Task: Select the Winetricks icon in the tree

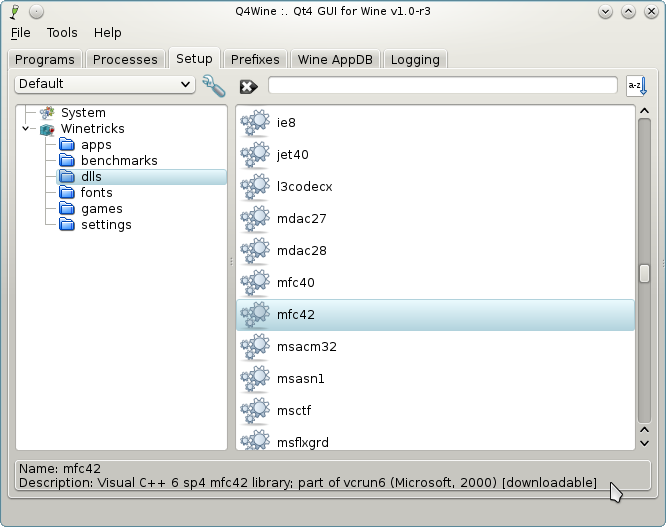Action: (46, 129)
